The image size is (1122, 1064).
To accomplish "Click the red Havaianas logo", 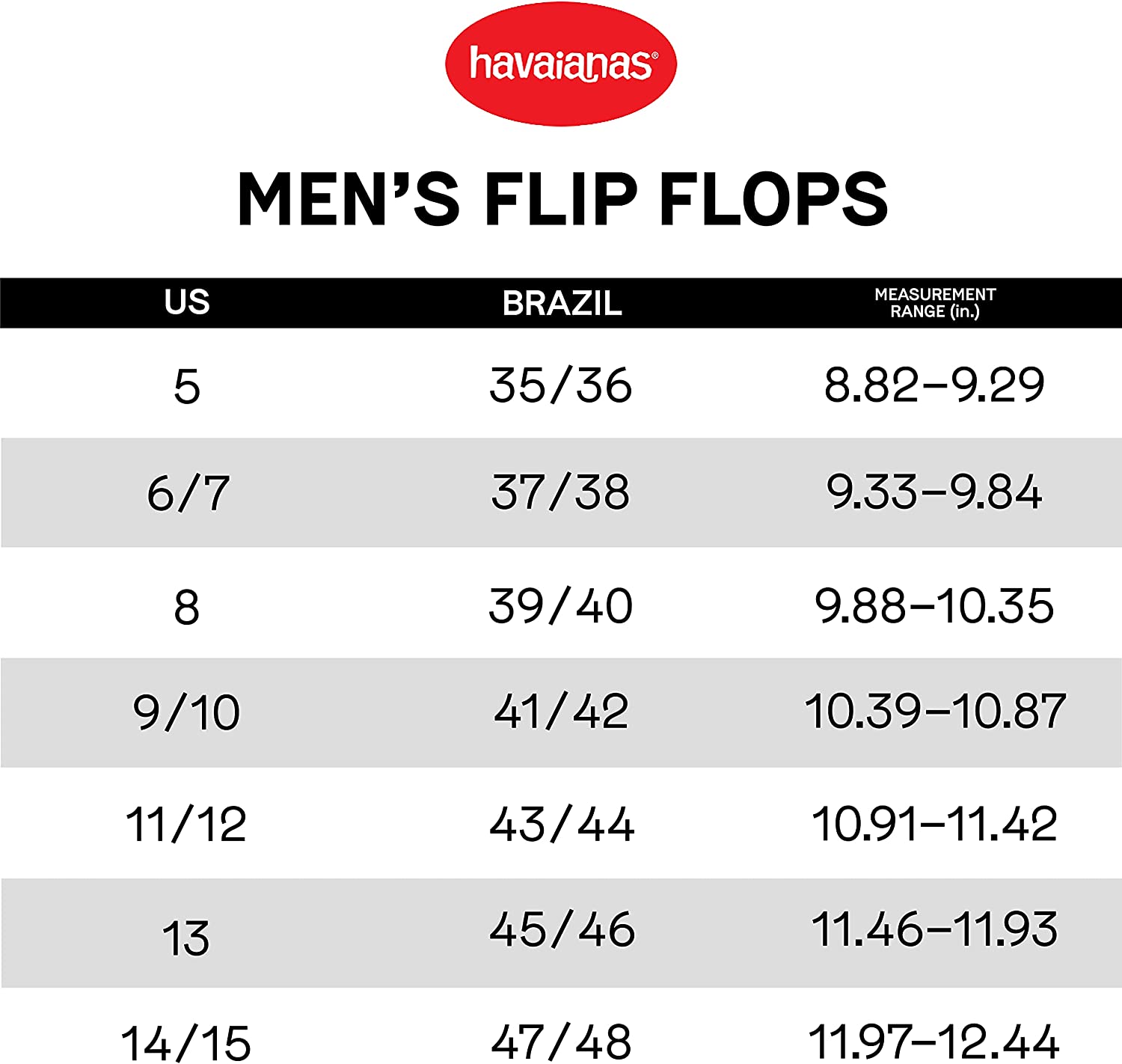I will (x=560, y=64).
